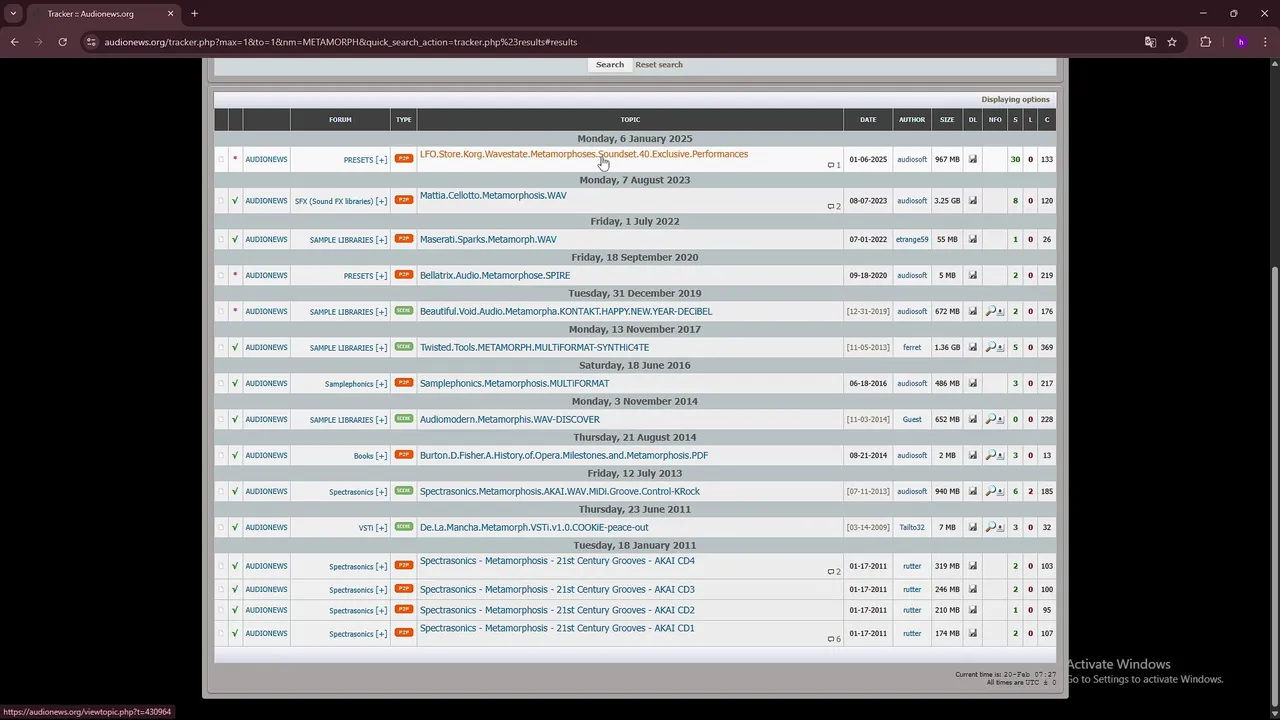
Task: Select the Tracker :: Audionews.org browser tab
Action: pyautogui.click(x=102, y=14)
